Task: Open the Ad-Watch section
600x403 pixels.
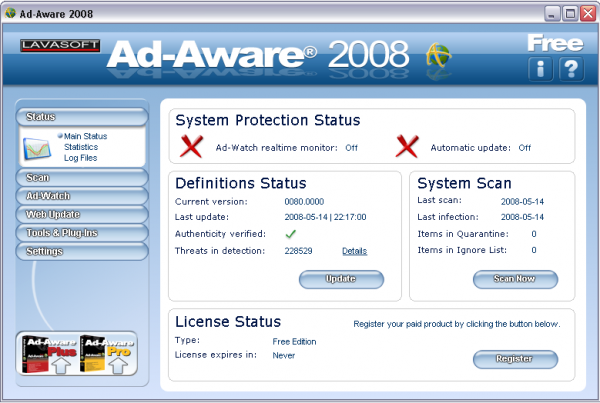Action: 82,196
